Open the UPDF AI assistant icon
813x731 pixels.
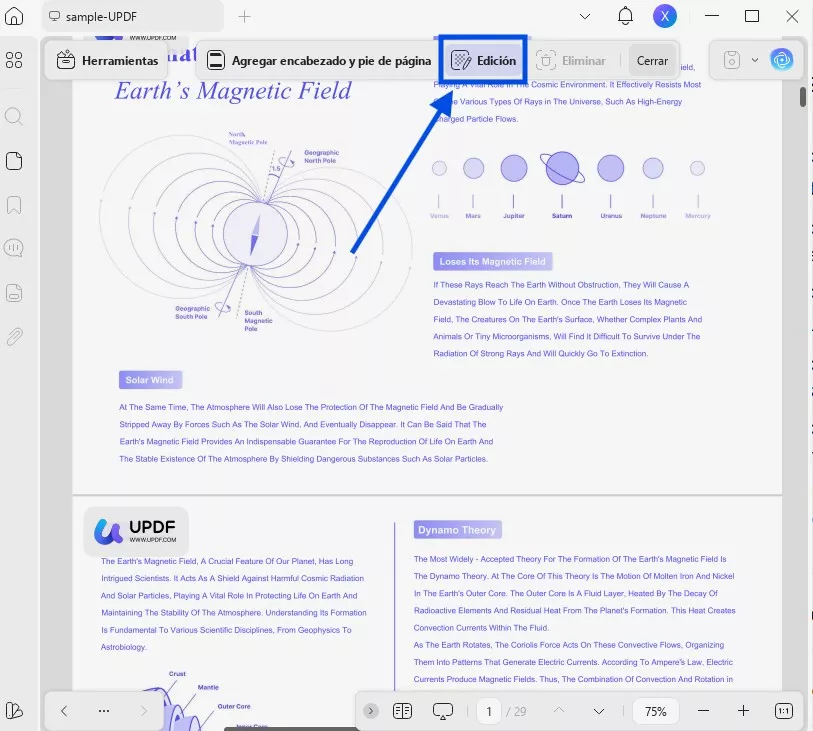(781, 60)
